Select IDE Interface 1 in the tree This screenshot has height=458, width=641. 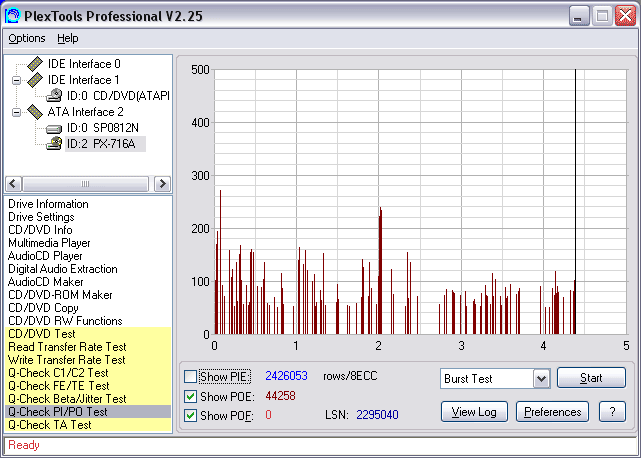83,80
